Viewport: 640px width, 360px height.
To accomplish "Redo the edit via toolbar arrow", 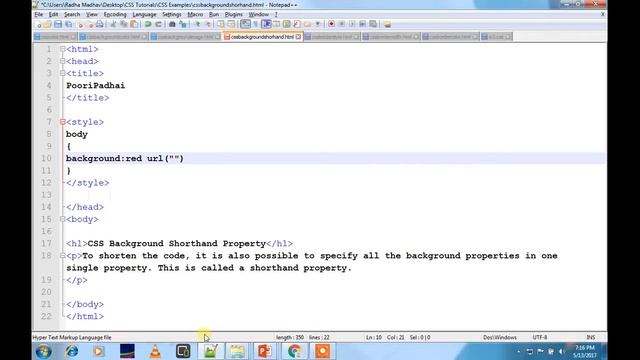I will tap(158, 24).
